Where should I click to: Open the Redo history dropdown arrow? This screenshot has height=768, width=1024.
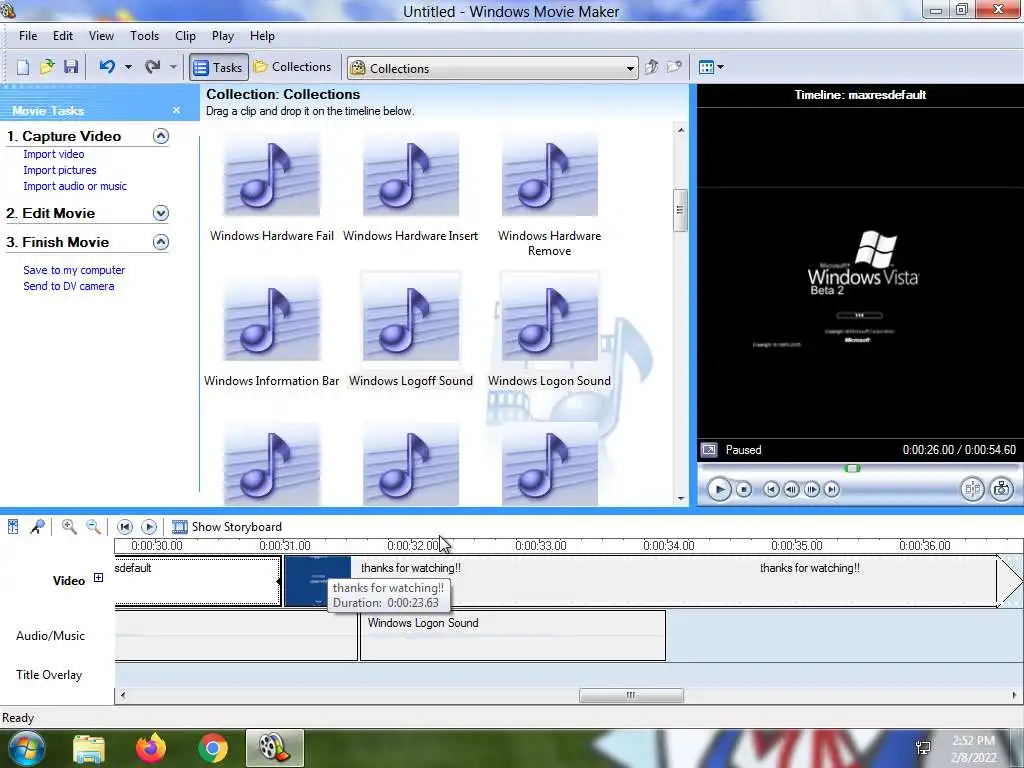coord(173,67)
